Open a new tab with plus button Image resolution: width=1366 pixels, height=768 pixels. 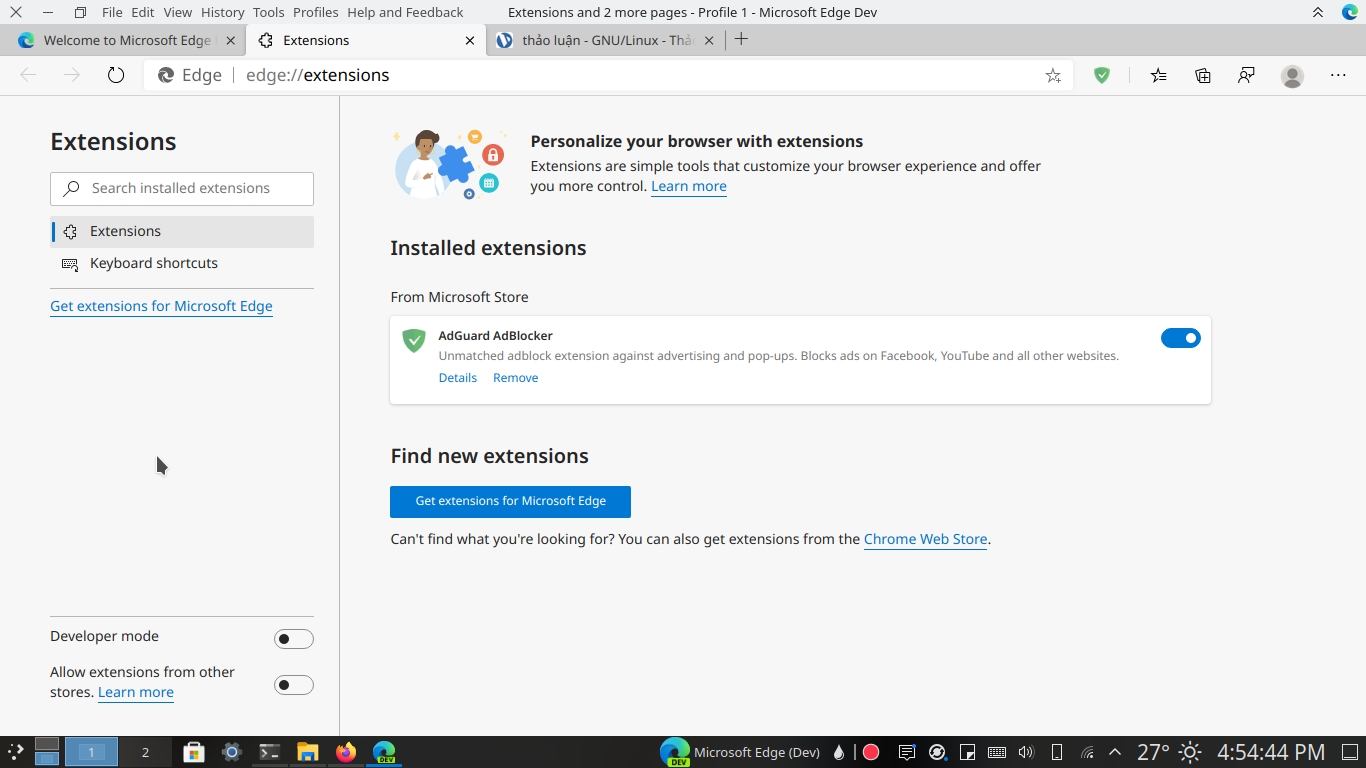pos(741,39)
